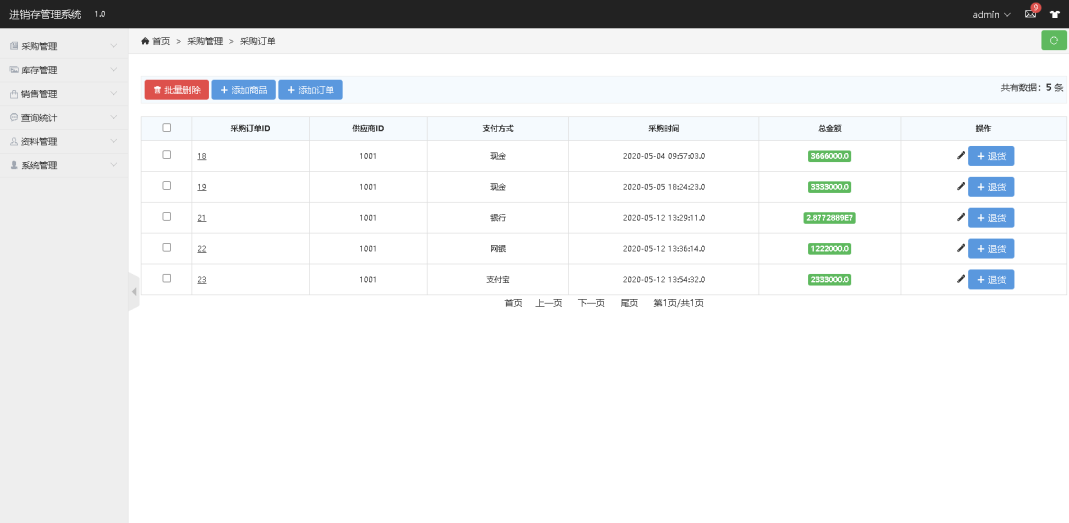Viewport: 1069px width, 523px height.
Task: Click the home icon in the breadcrumb
Action: (x=145, y=41)
